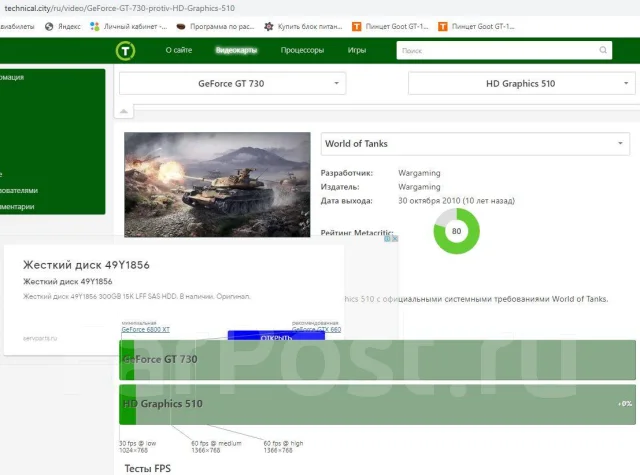Screen dimensions: 640x475
Task: Click the World of Tanks thumbnail image
Action: point(217,184)
